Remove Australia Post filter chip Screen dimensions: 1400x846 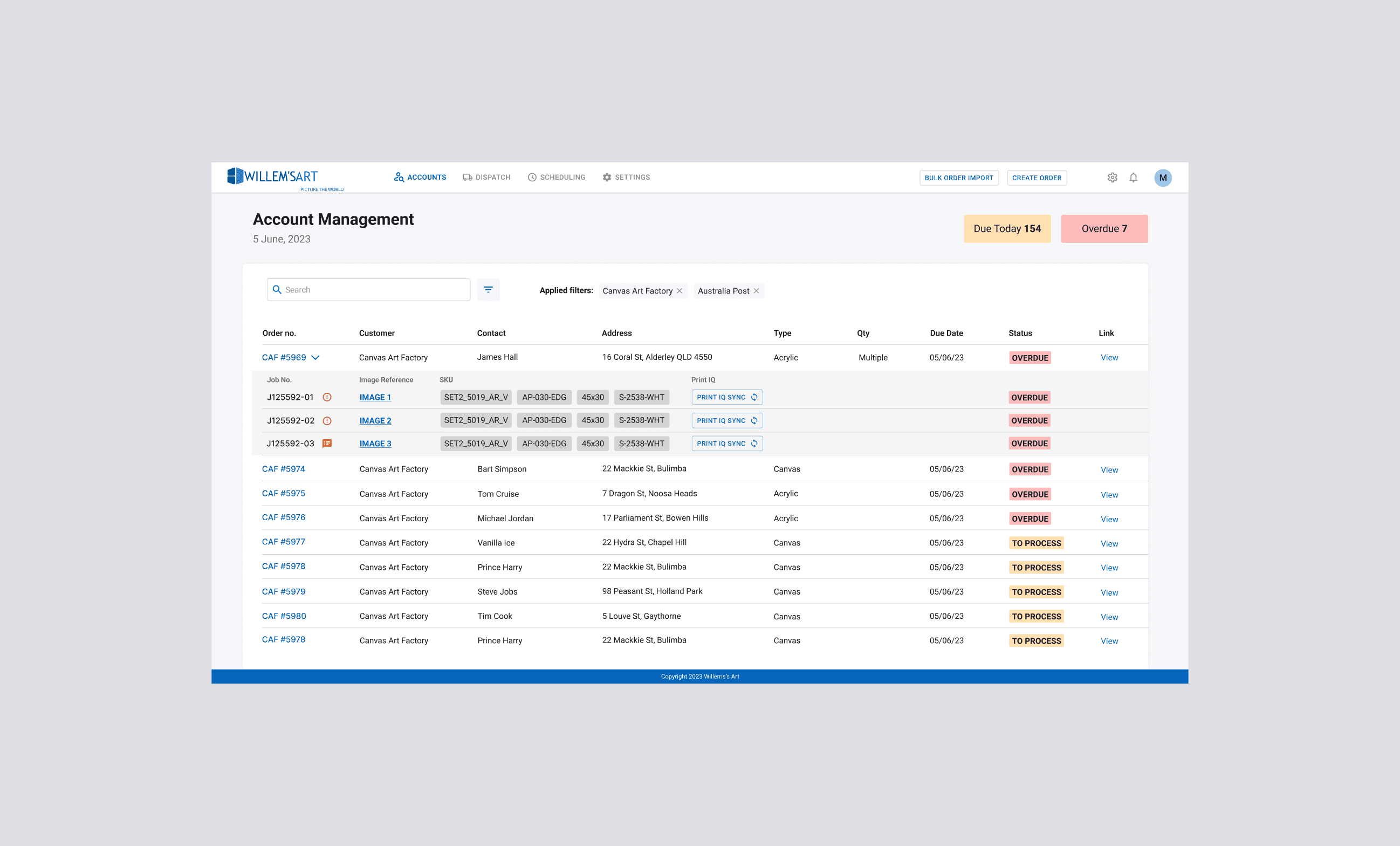[756, 290]
